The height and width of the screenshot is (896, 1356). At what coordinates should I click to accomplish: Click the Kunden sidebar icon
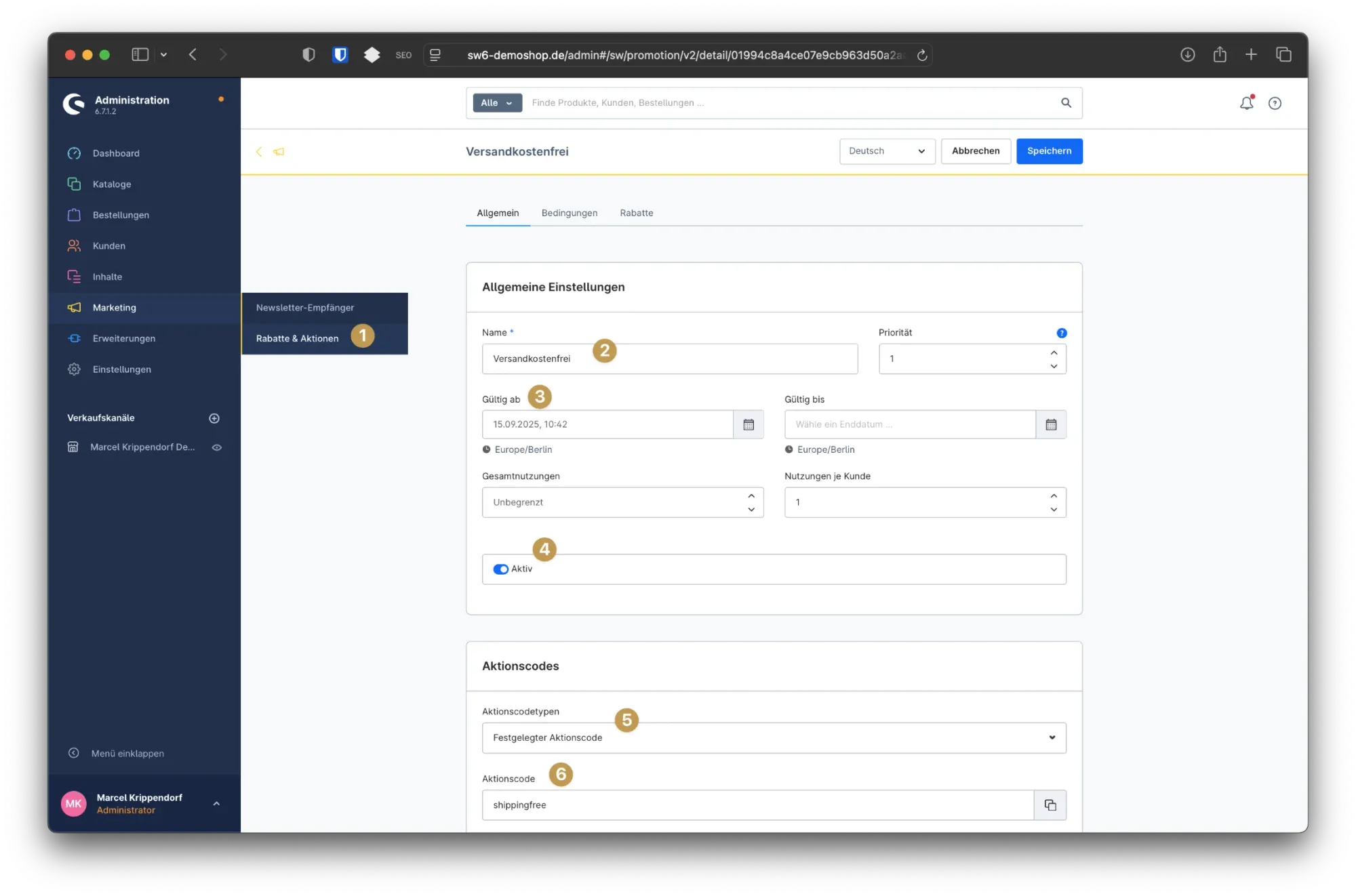[x=74, y=245]
